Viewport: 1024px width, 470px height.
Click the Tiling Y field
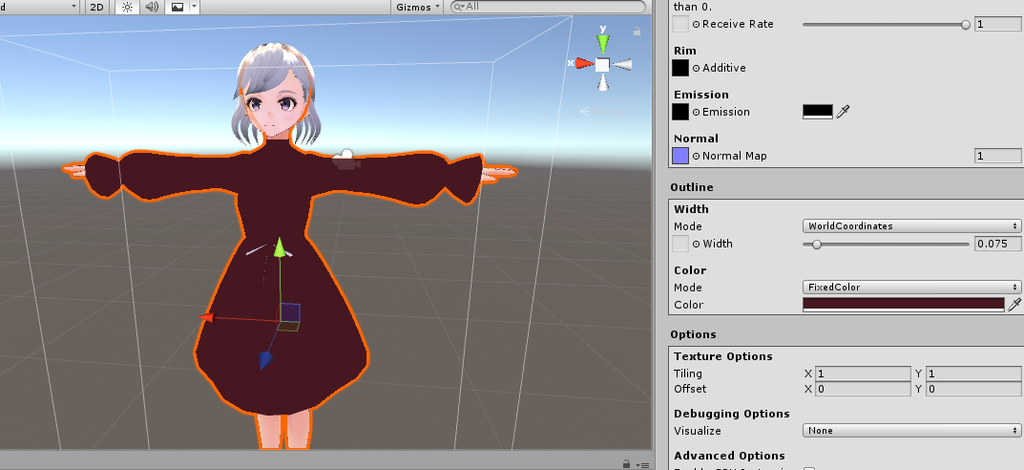(x=974, y=374)
